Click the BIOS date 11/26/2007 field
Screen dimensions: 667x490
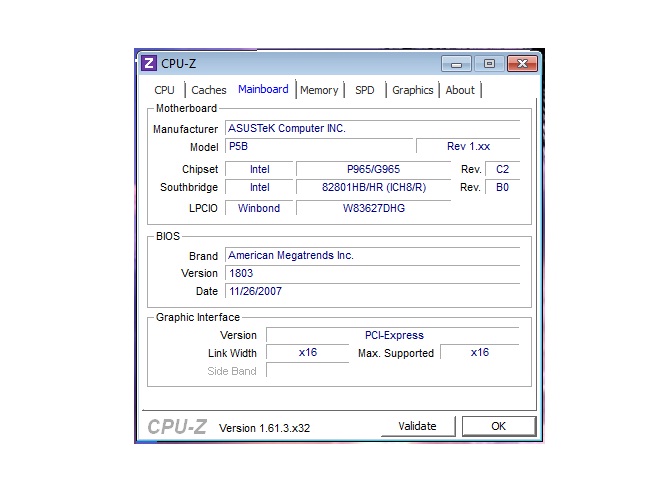click(x=373, y=291)
